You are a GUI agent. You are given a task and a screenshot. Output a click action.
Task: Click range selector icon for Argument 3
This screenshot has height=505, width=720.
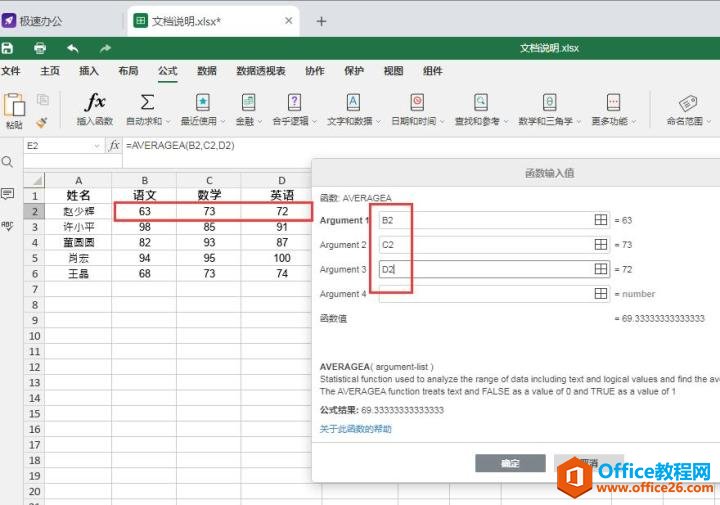click(x=601, y=269)
